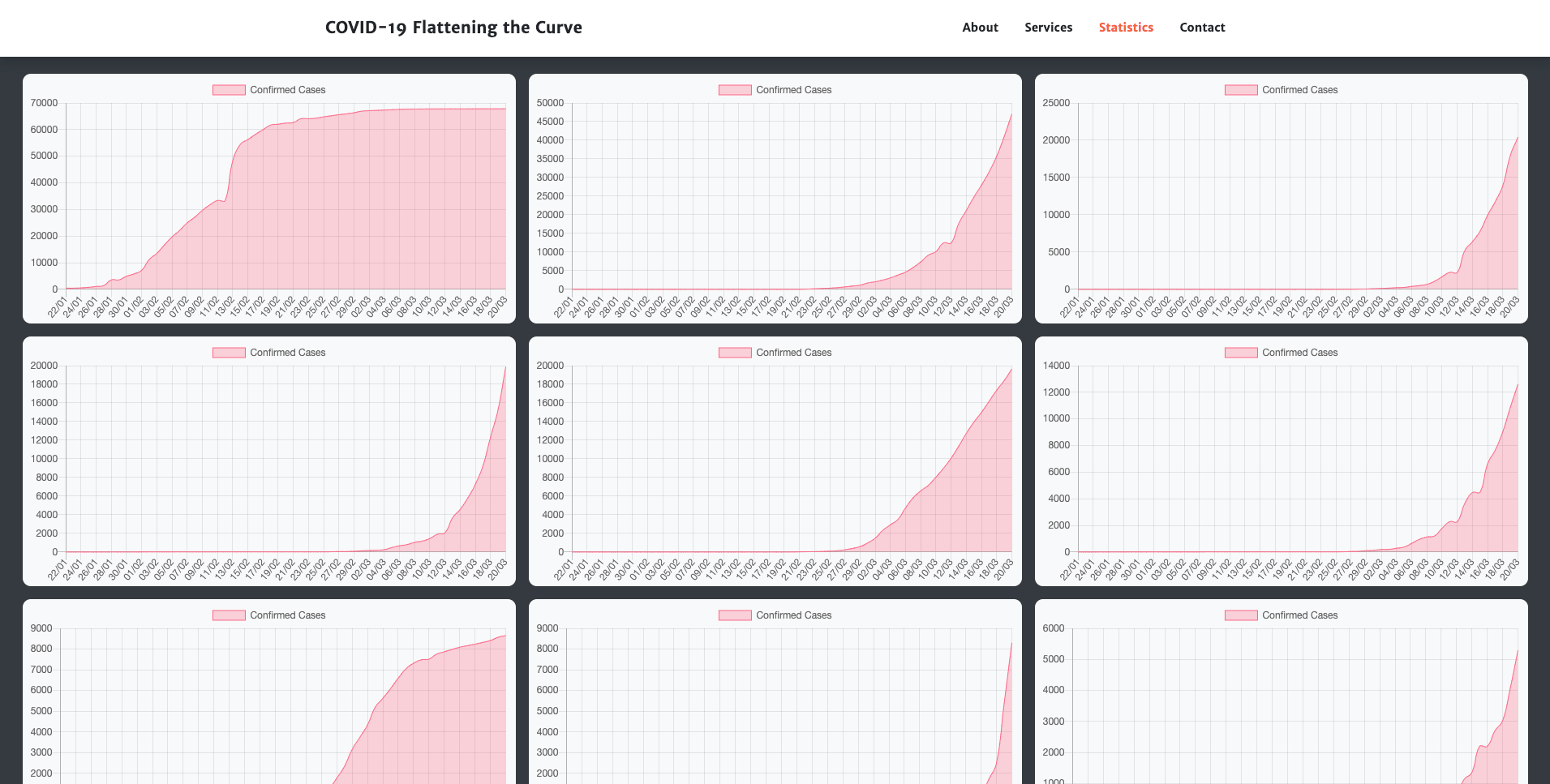The height and width of the screenshot is (784, 1550).
Task: Open the About page in navigation
Action: pos(980,28)
